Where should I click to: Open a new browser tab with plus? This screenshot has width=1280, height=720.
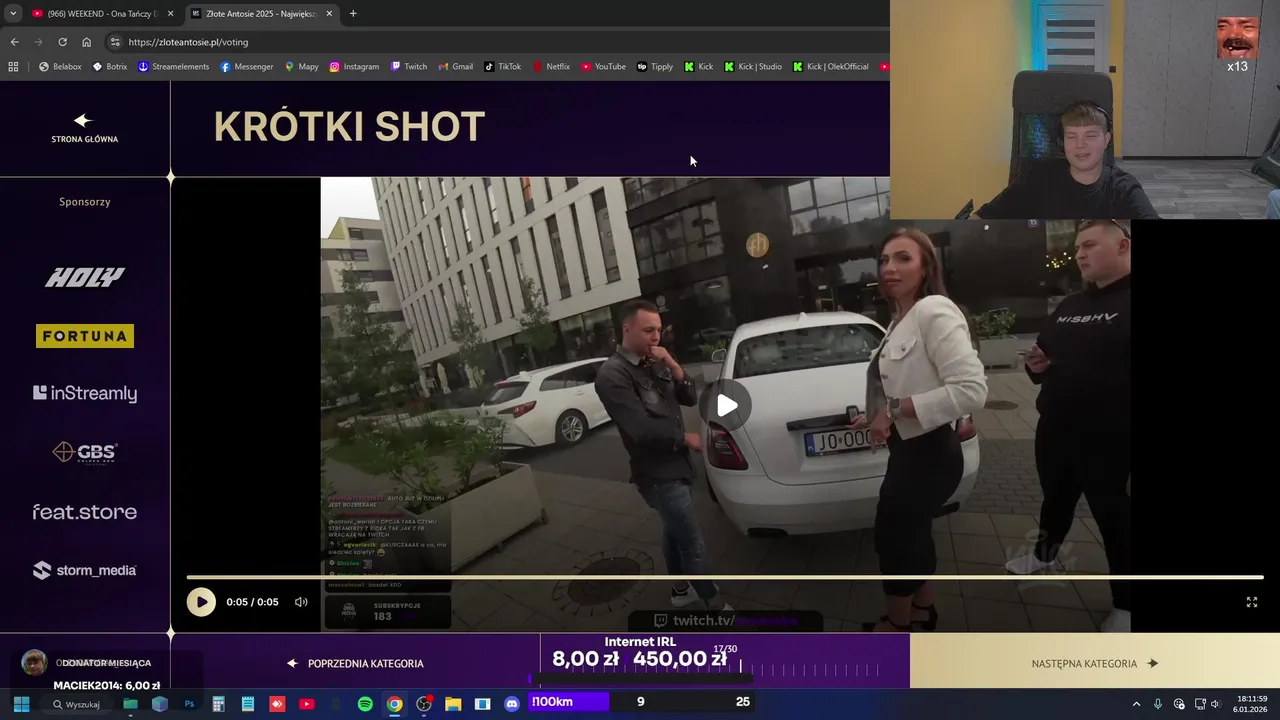click(353, 13)
